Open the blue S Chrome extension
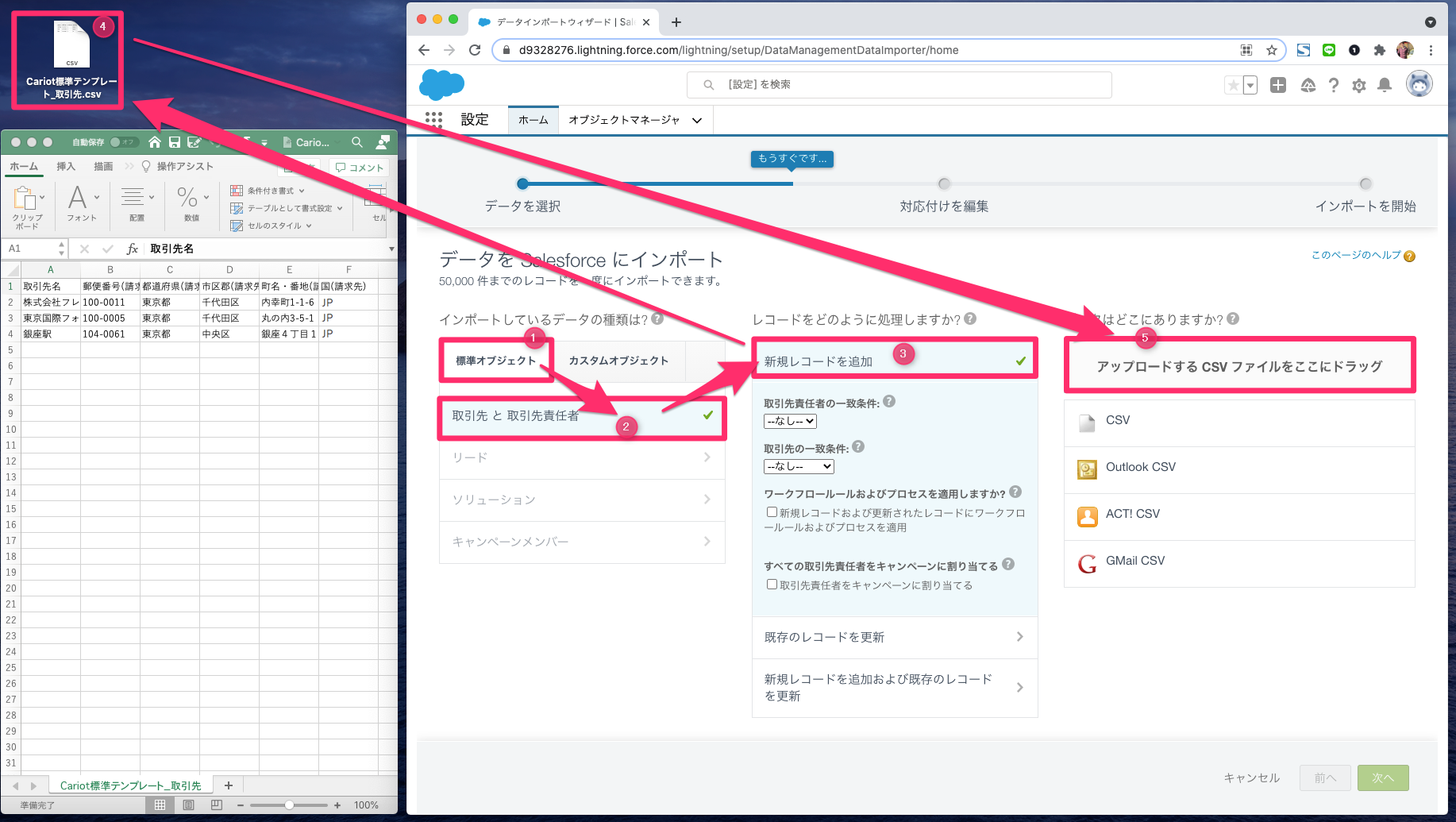This screenshot has width=1456, height=822. (x=1304, y=50)
